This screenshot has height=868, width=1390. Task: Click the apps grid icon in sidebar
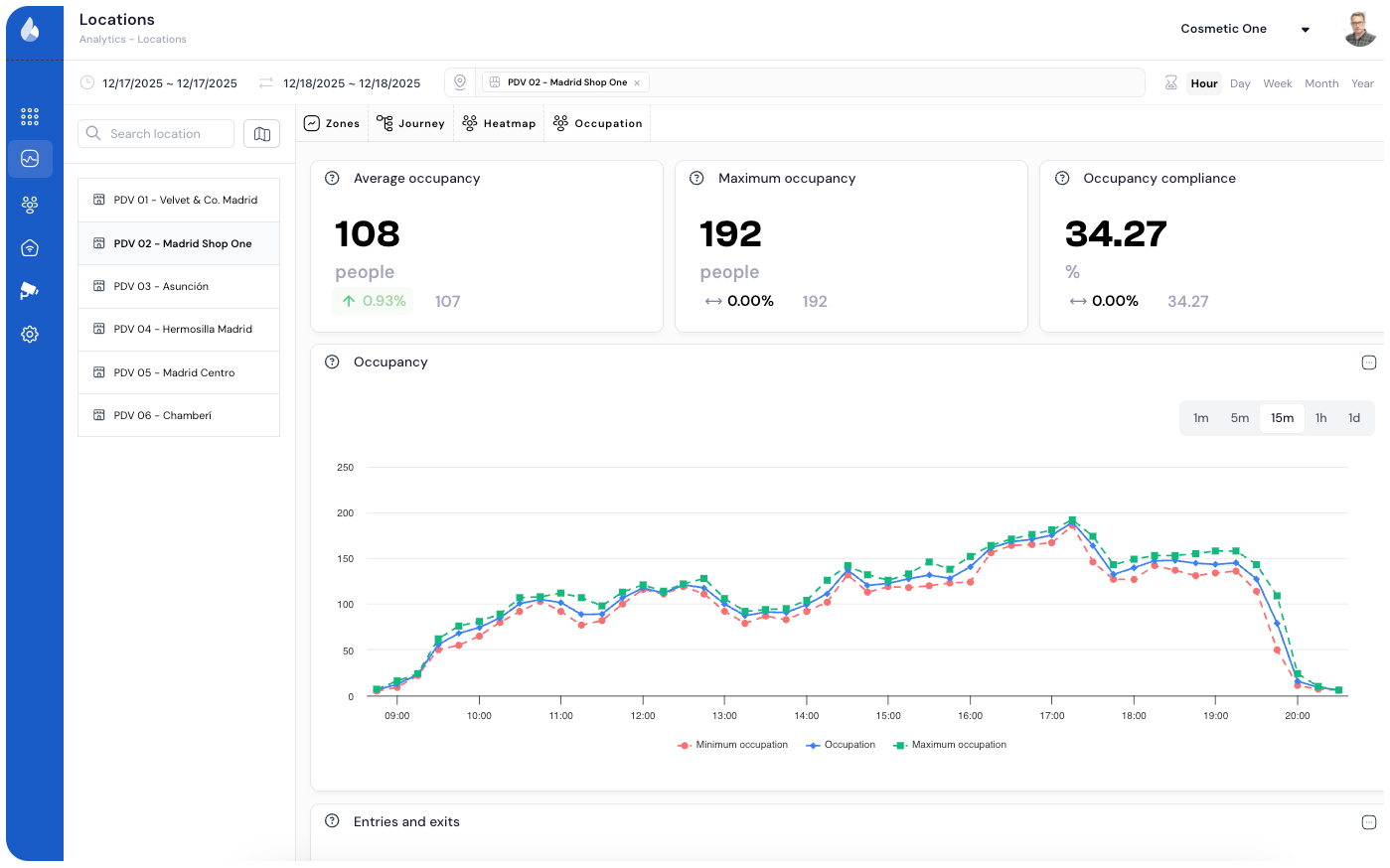30,117
